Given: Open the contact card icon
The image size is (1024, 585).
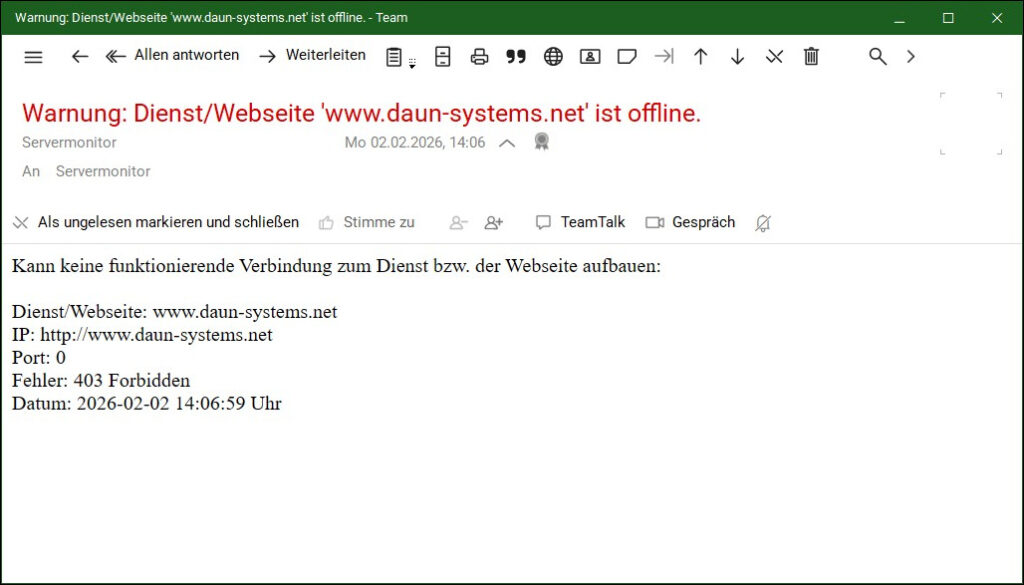Looking at the screenshot, I should tap(590, 56).
